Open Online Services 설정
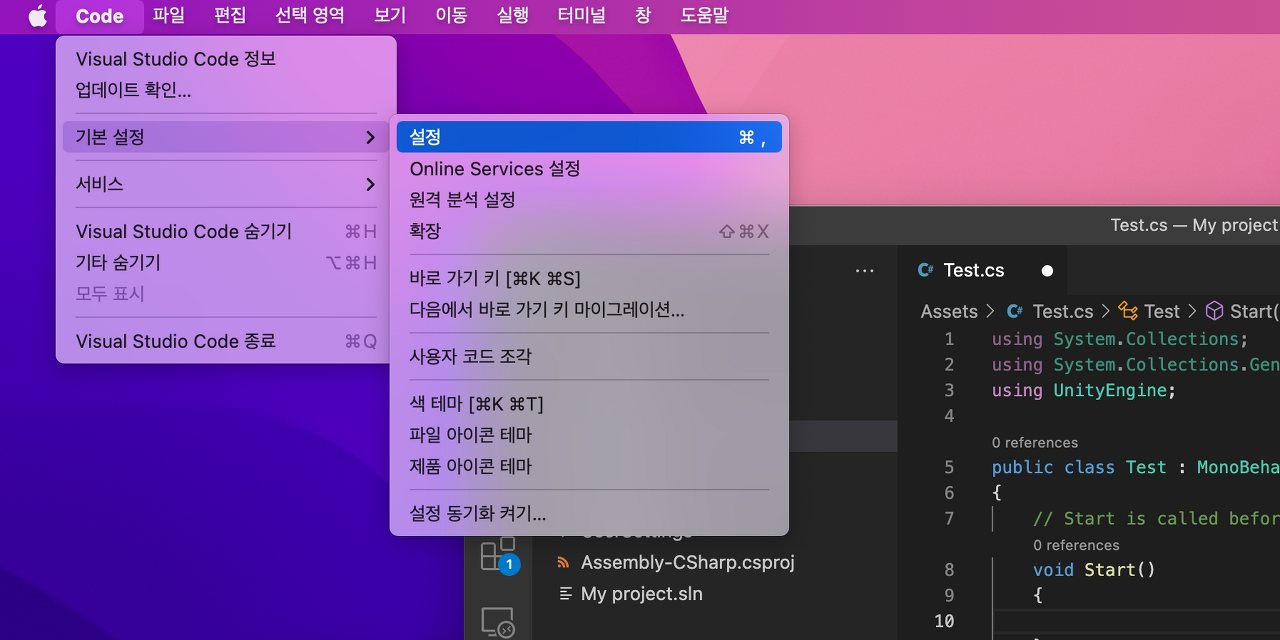This screenshot has width=1280, height=640. (589, 169)
